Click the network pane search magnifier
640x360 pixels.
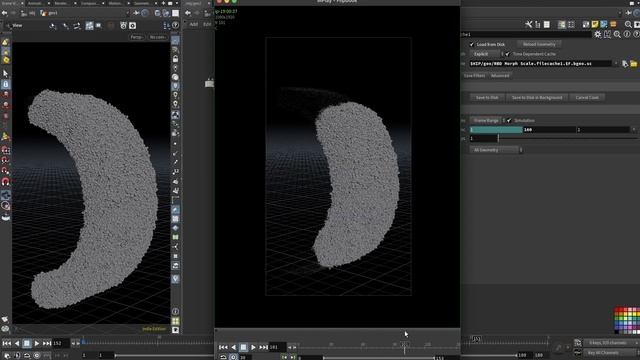[x=628, y=24]
